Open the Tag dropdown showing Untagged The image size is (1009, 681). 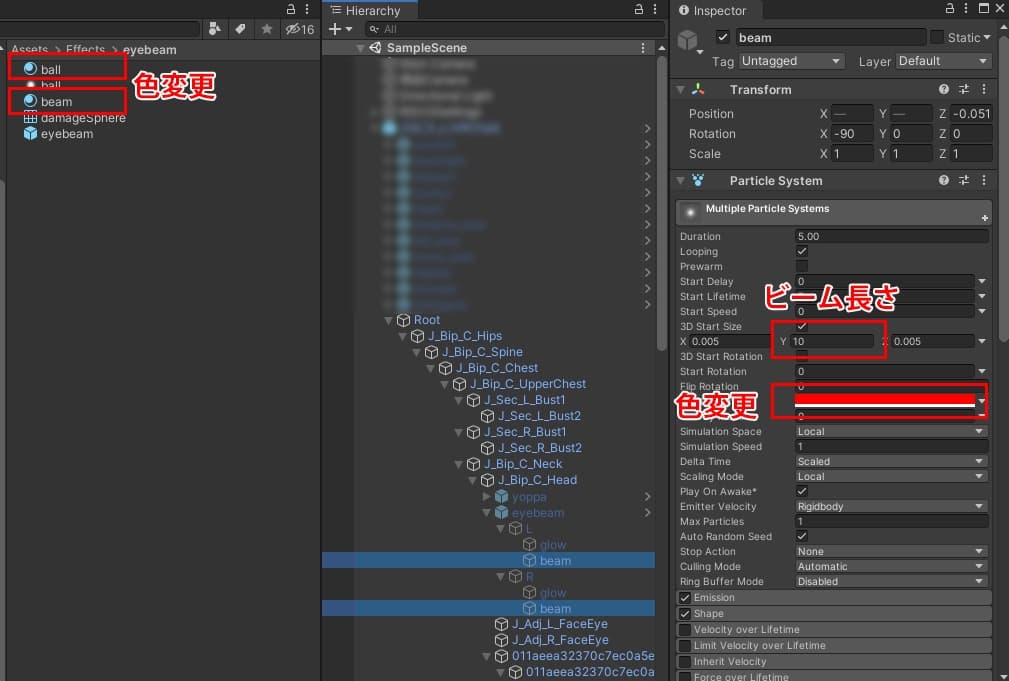point(791,61)
